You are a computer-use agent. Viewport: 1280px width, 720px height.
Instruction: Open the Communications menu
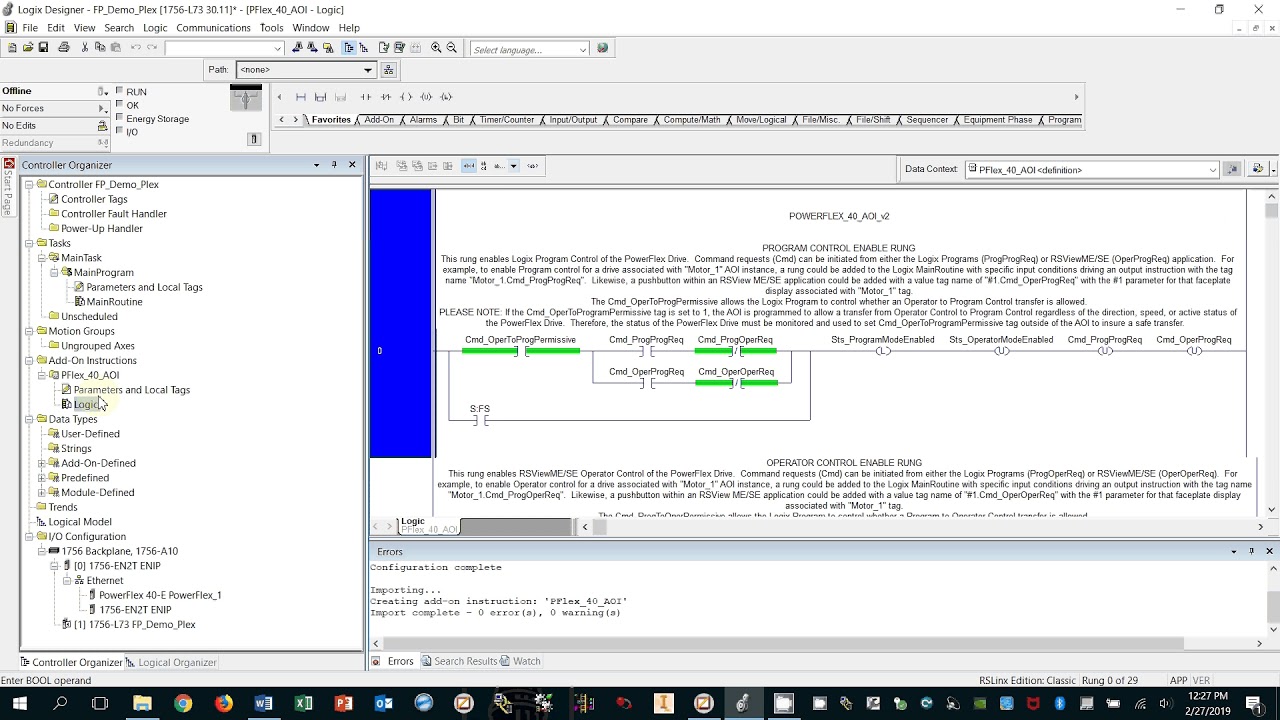tap(213, 28)
